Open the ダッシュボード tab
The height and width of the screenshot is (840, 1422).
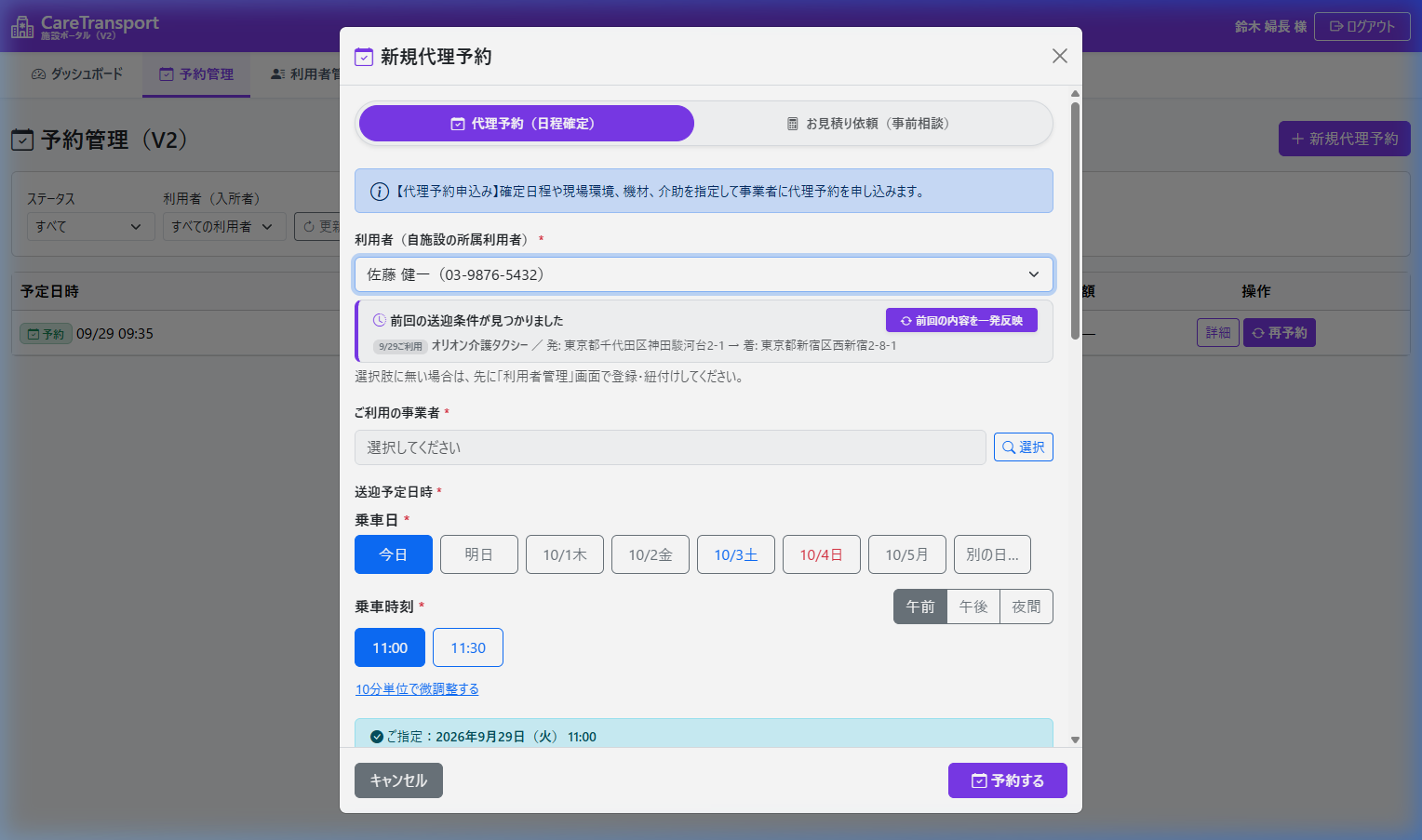pos(77,74)
